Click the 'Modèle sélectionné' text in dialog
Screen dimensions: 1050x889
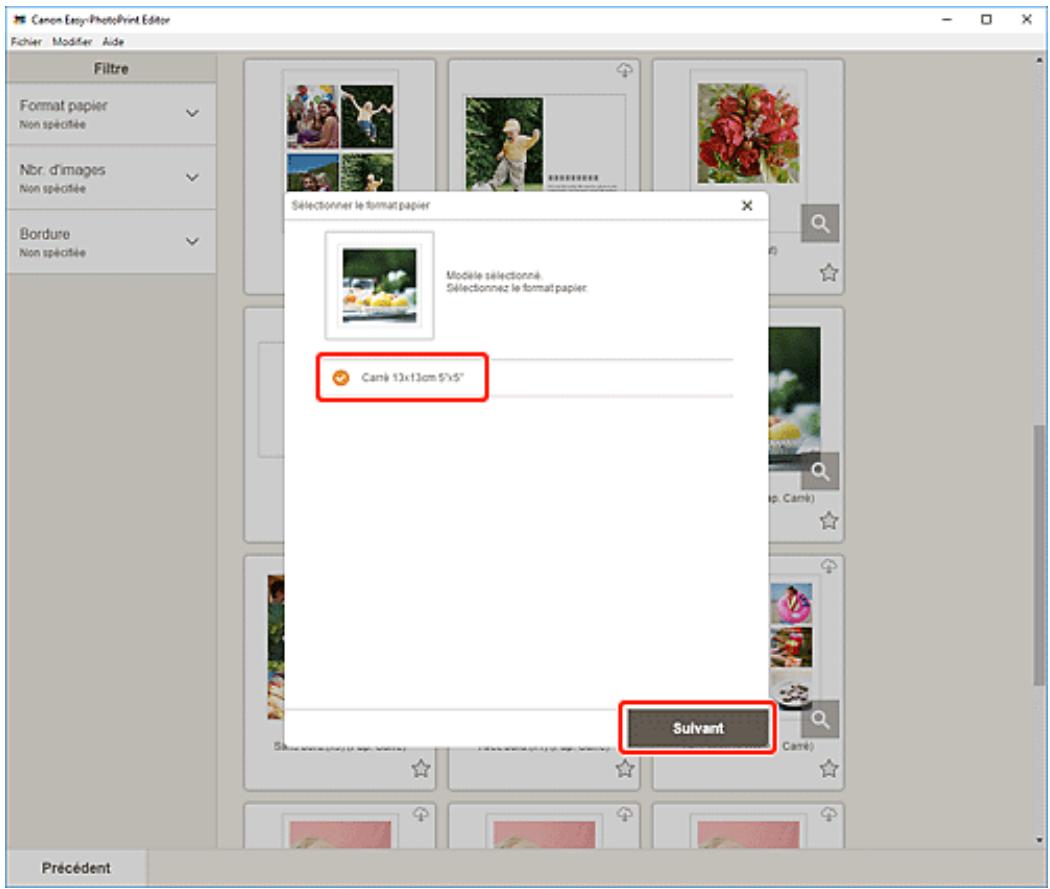tap(494, 275)
